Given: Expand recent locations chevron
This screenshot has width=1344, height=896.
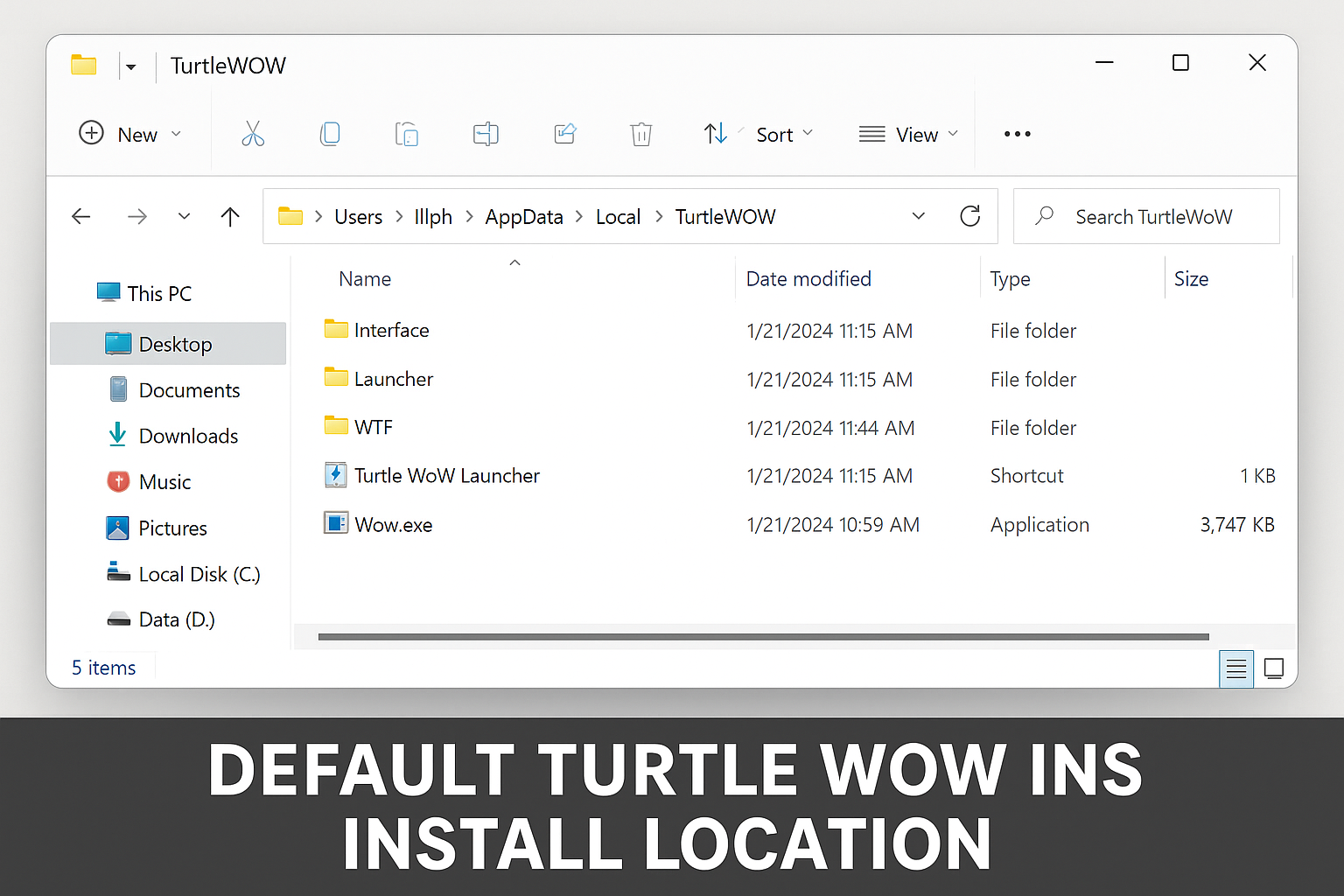Looking at the screenshot, I should pos(184,216).
